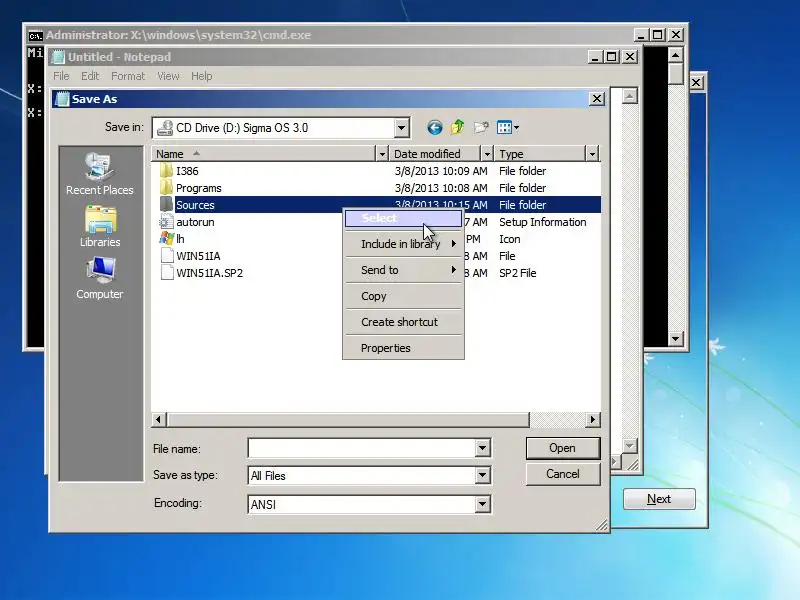The image size is (800, 600).
Task: Open the Date modified column filter arrow
Action: click(487, 154)
